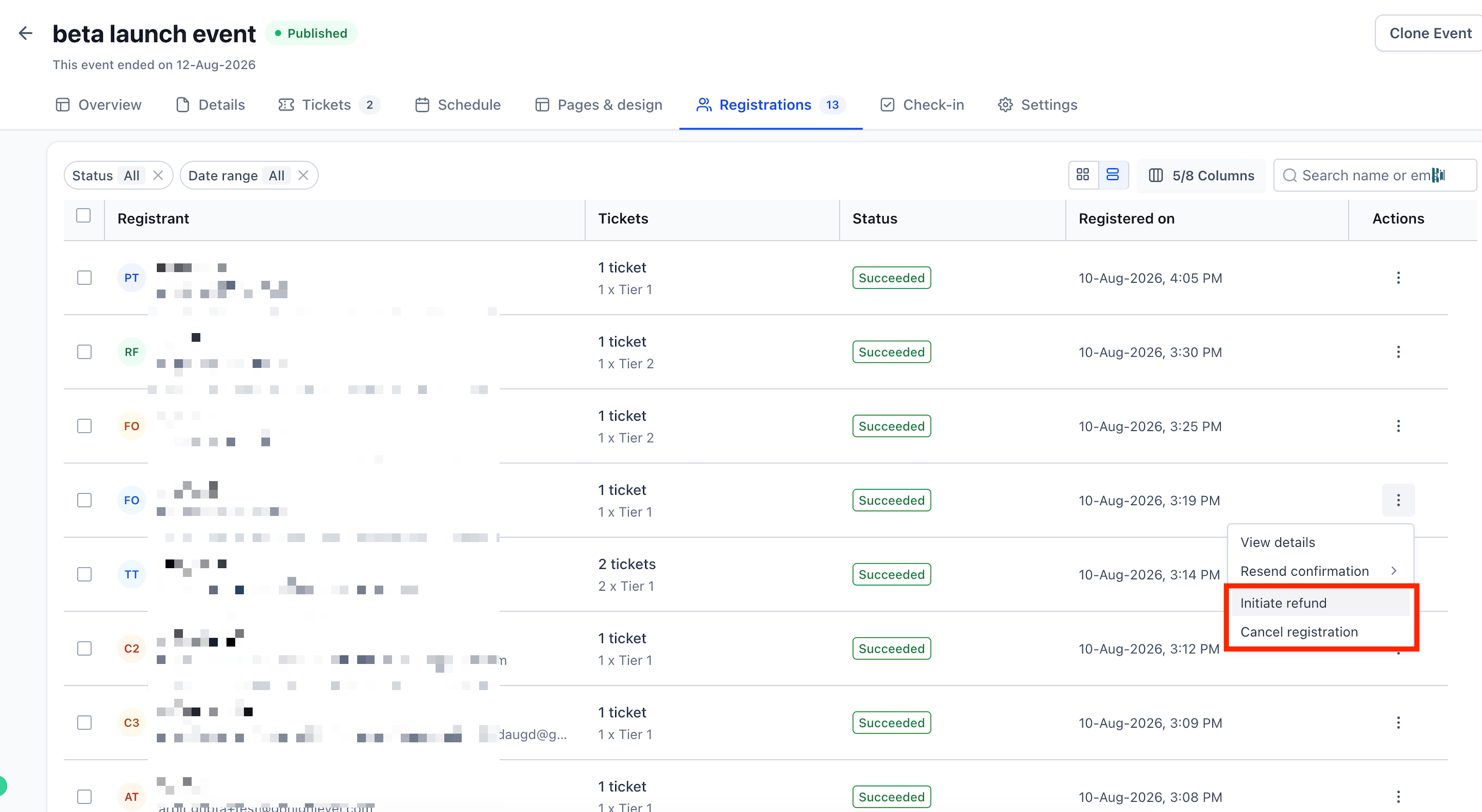Go back using the left arrow icon
Viewport: 1482px width, 812px height.
(25, 33)
